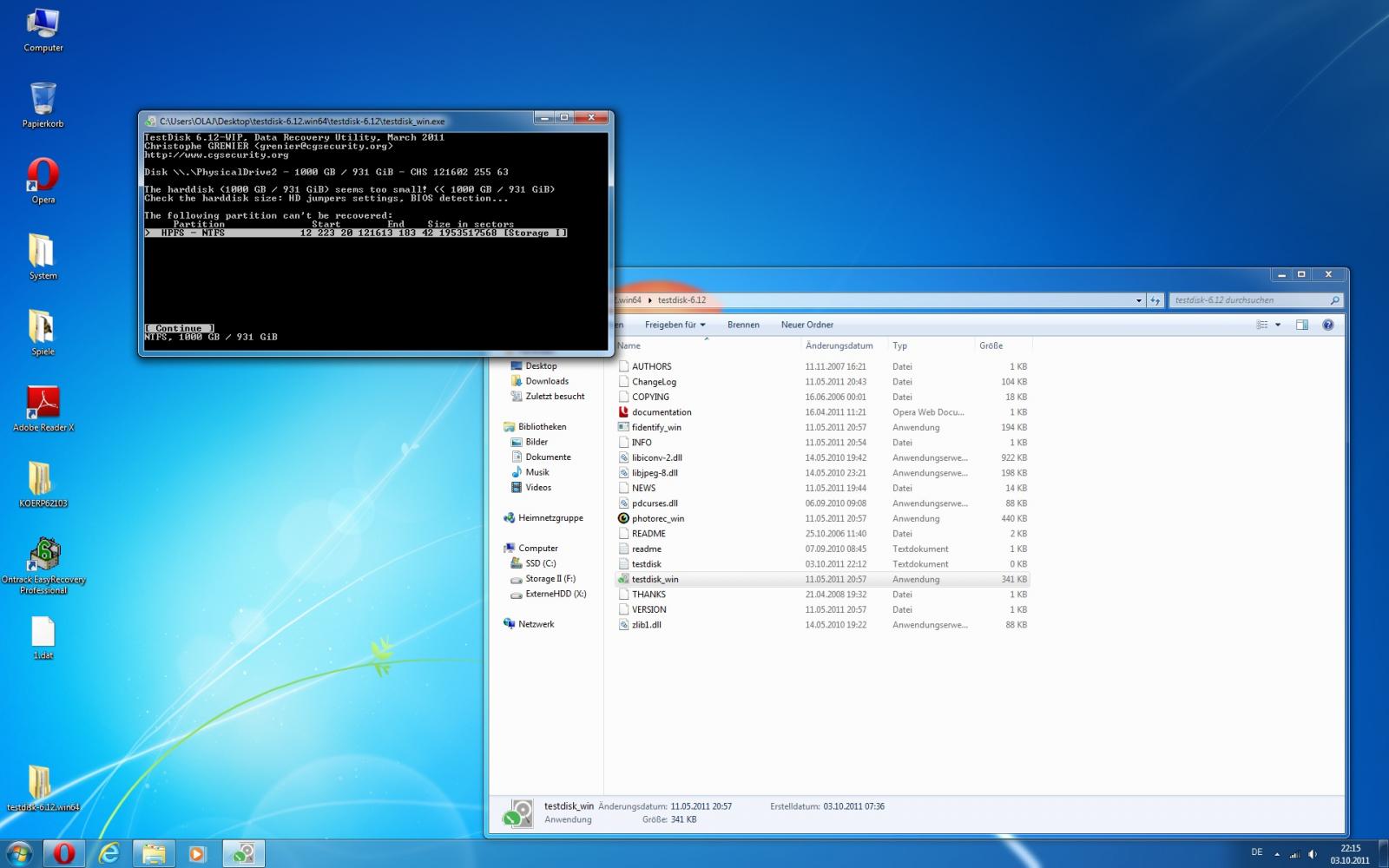
Task: Refresh the Explorer folder view
Action: tap(1155, 300)
